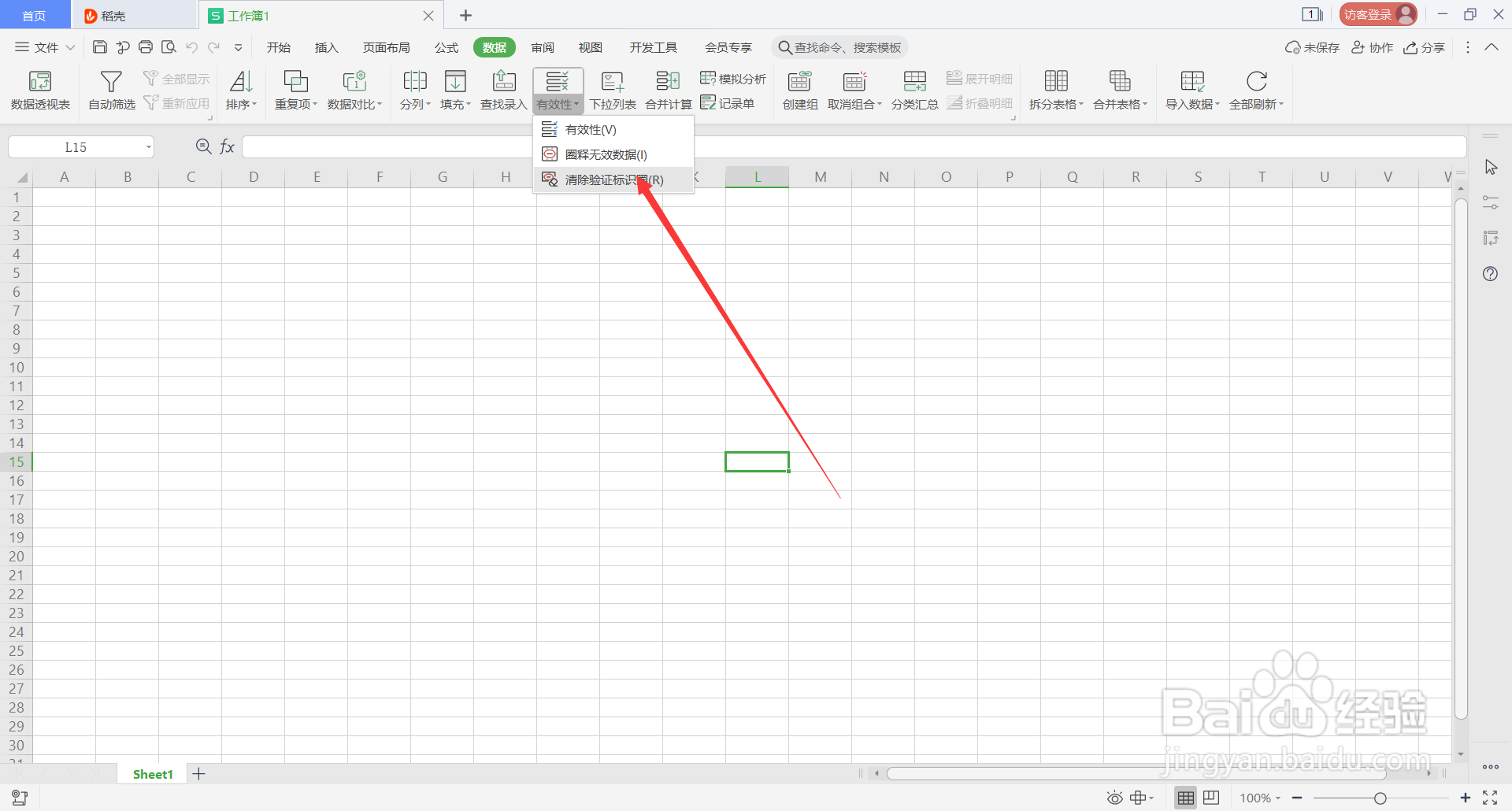Image resolution: width=1512 pixels, height=811 pixels.
Task: Open Find and Input (查找录入) tool
Action: 503,90
